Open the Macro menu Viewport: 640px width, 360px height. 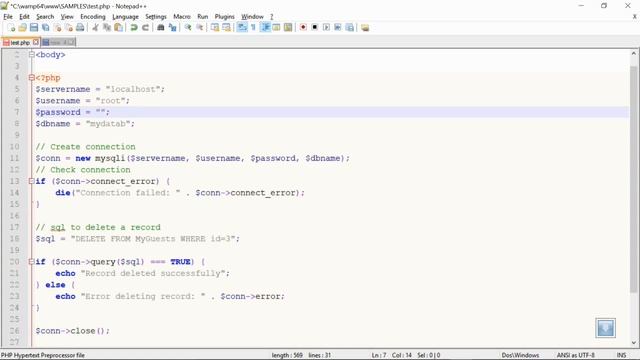pyautogui.click(x=182, y=17)
